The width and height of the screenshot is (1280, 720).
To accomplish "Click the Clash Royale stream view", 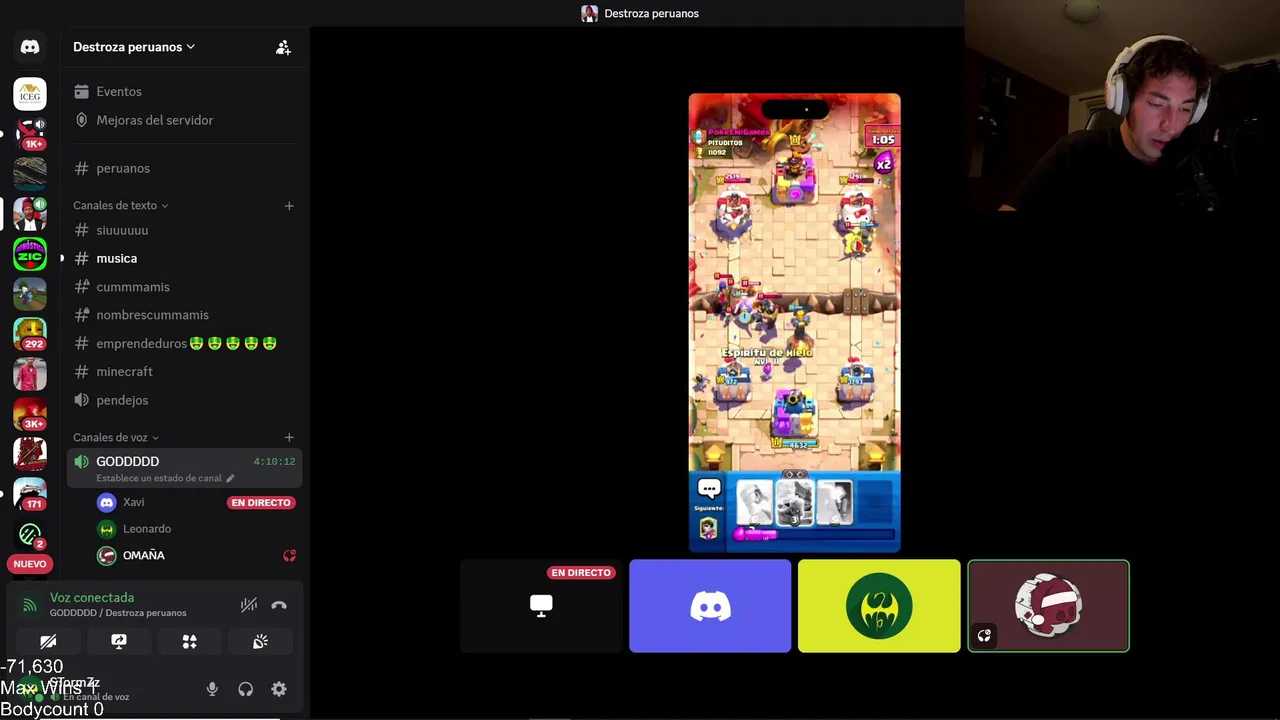I will [795, 322].
